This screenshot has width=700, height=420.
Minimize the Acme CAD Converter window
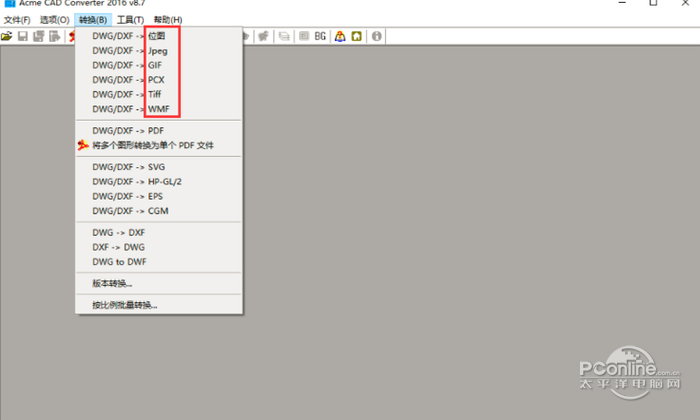point(622,3)
